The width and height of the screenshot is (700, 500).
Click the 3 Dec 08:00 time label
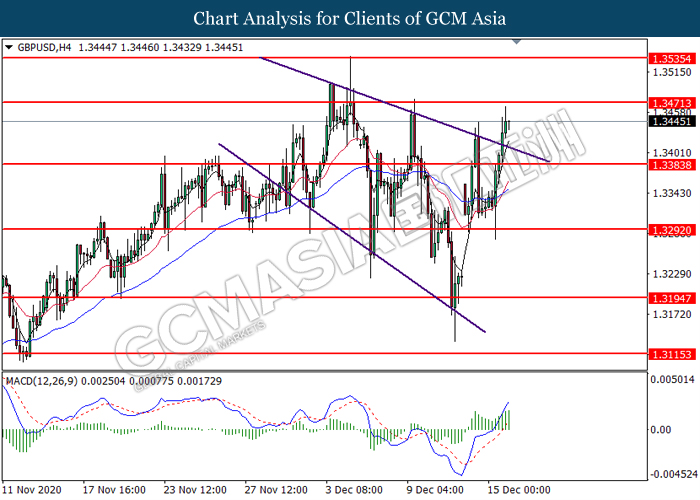click(x=354, y=490)
